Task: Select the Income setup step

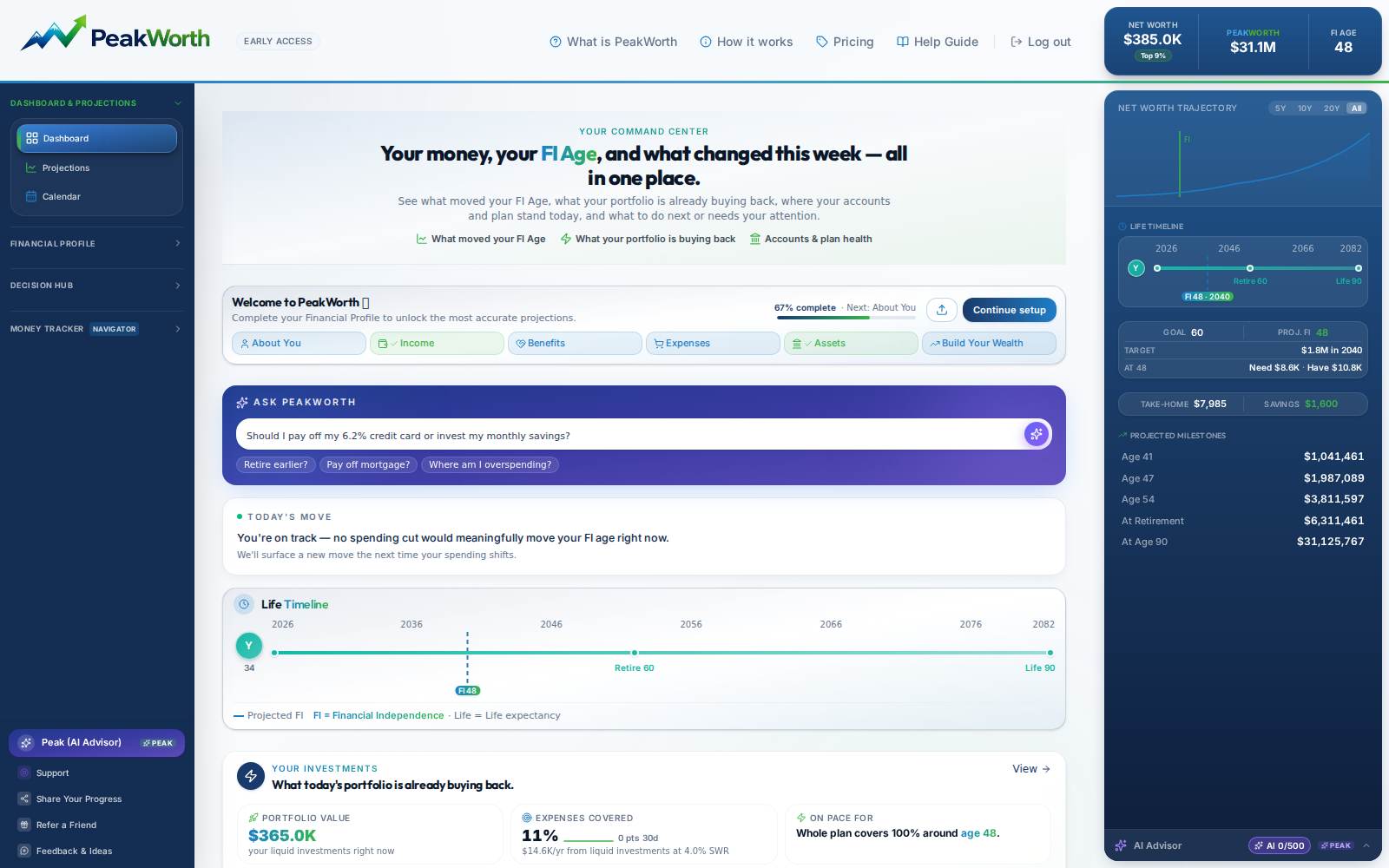Action: point(437,344)
